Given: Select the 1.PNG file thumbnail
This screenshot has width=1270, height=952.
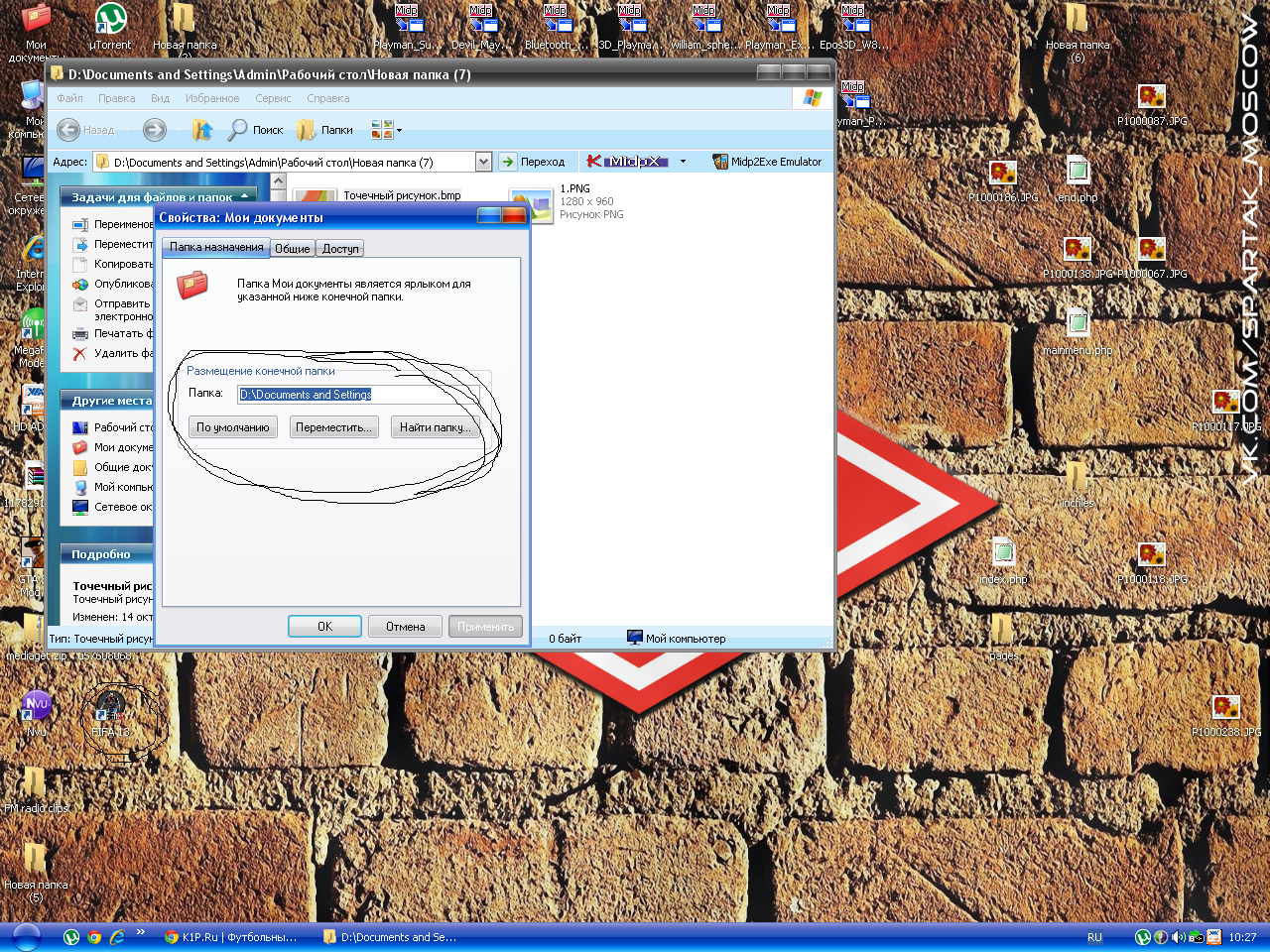Looking at the screenshot, I should [x=531, y=203].
